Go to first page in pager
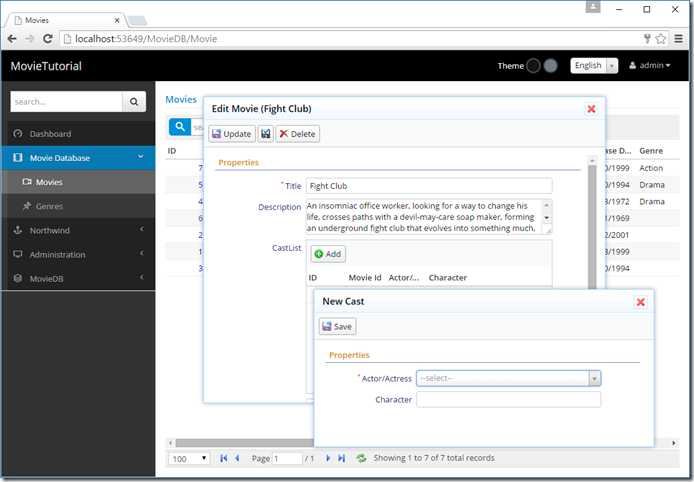 (x=224, y=458)
